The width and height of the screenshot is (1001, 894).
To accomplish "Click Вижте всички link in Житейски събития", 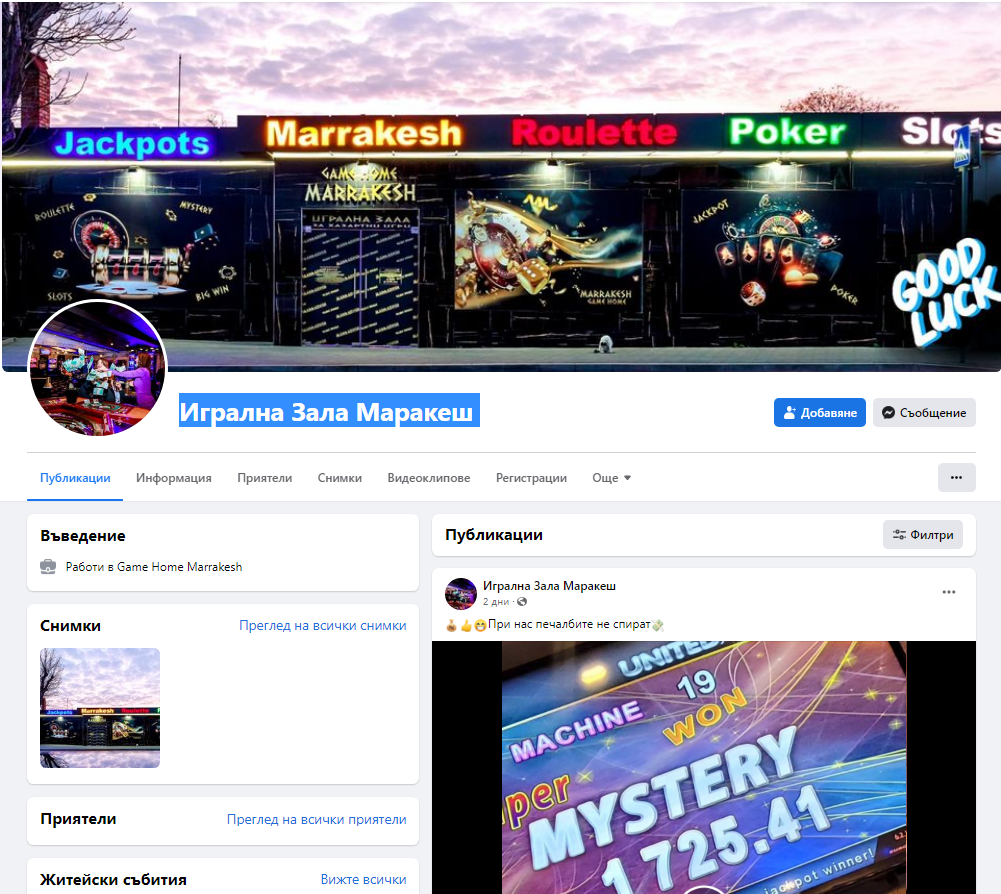I will click(363, 880).
